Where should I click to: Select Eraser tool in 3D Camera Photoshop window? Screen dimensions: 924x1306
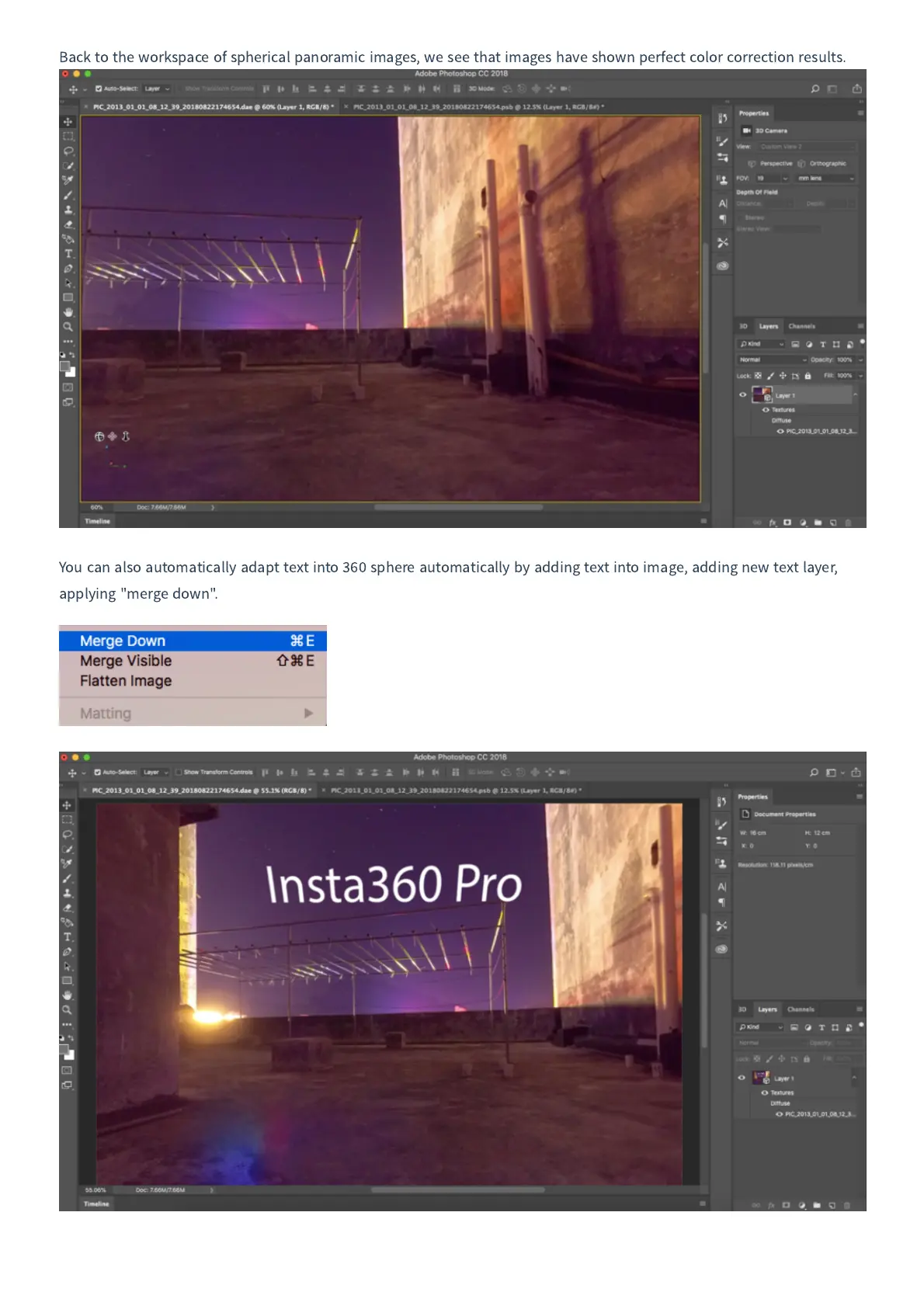point(68,224)
